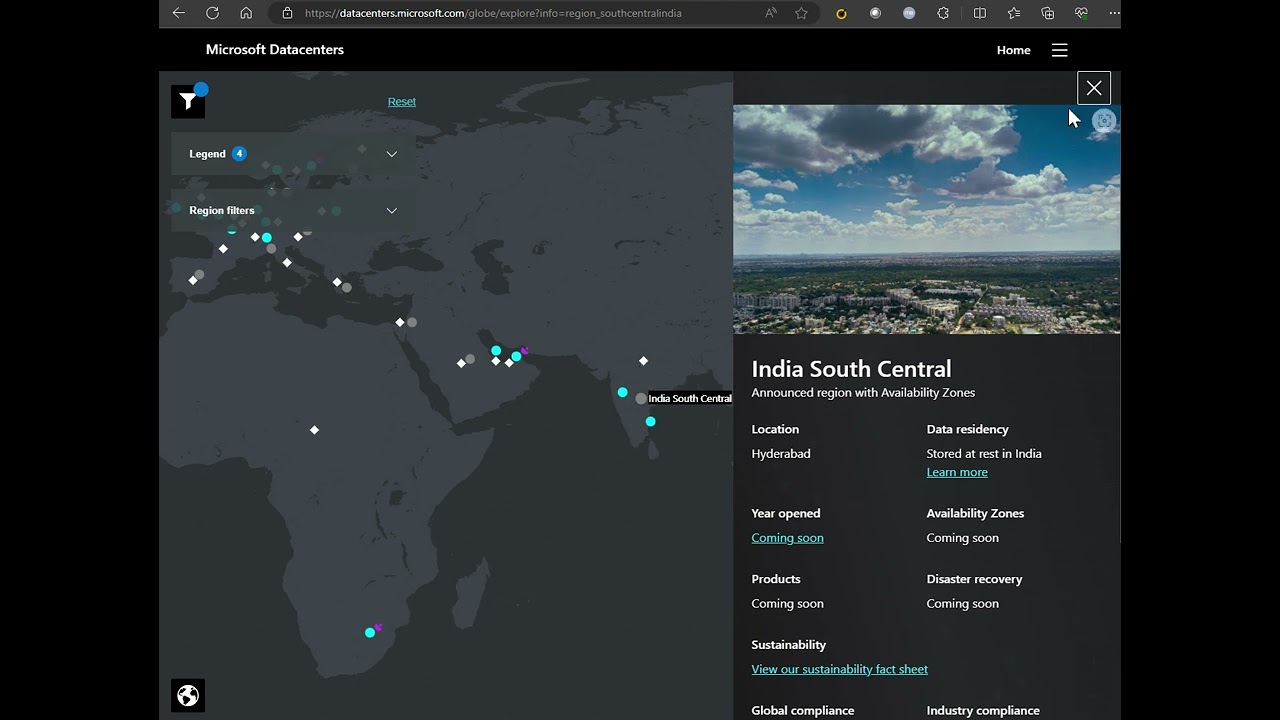The height and width of the screenshot is (720, 1280).
Task: Open browser Settings and more menu
Action: [x=1114, y=13]
